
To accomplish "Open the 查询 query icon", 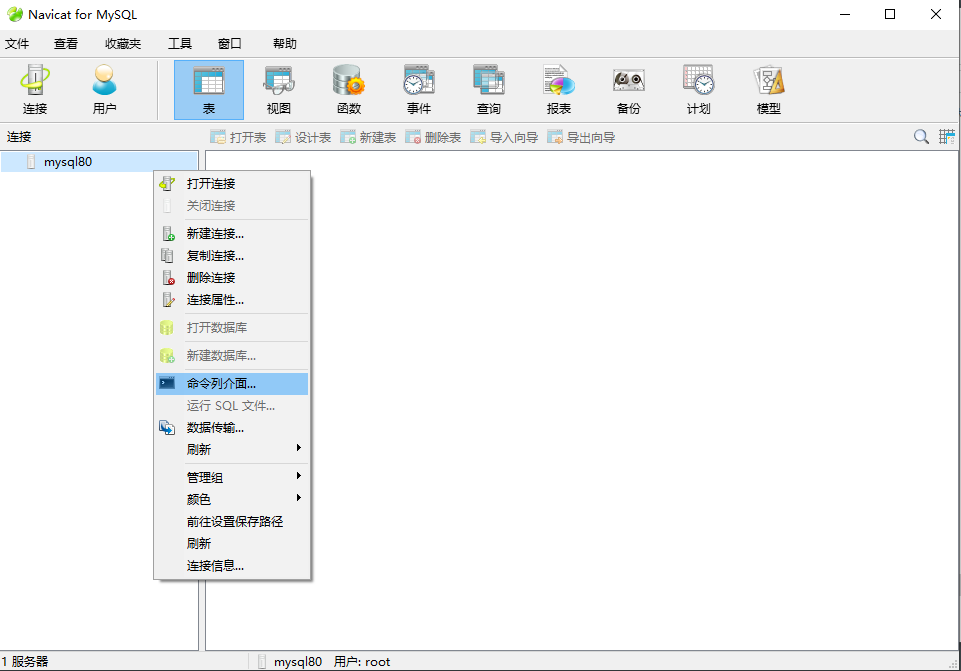I will (488, 89).
